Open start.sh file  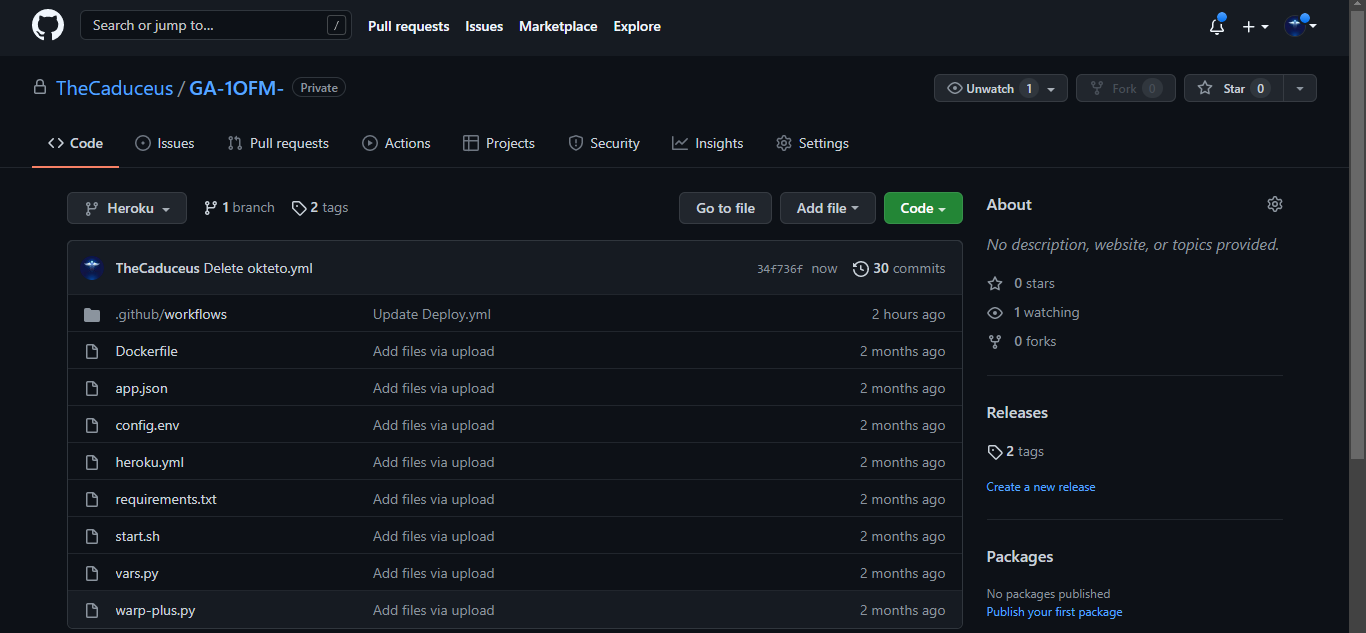click(x=137, y=536)
